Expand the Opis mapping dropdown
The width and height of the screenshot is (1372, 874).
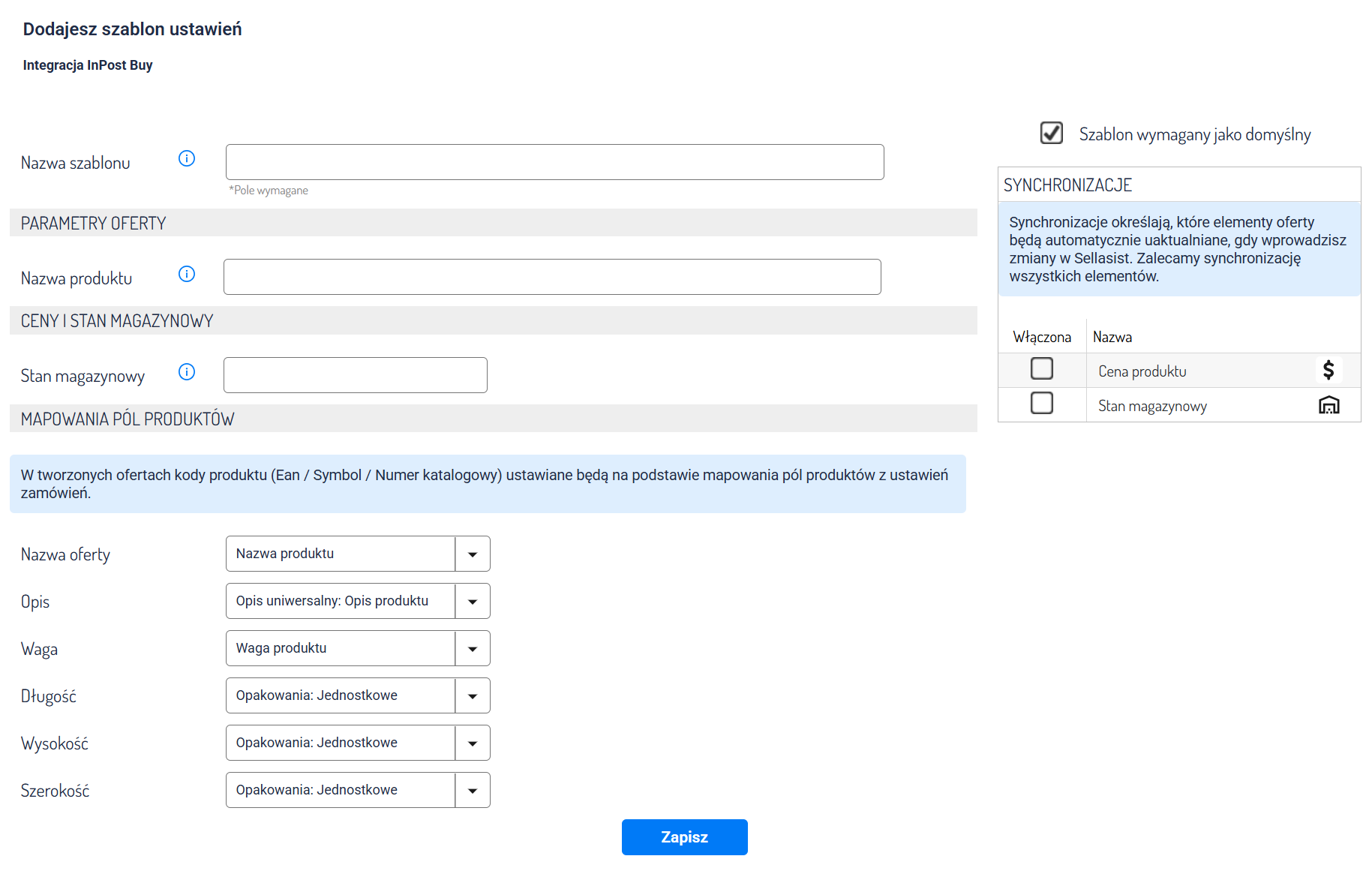coord(472,602)
